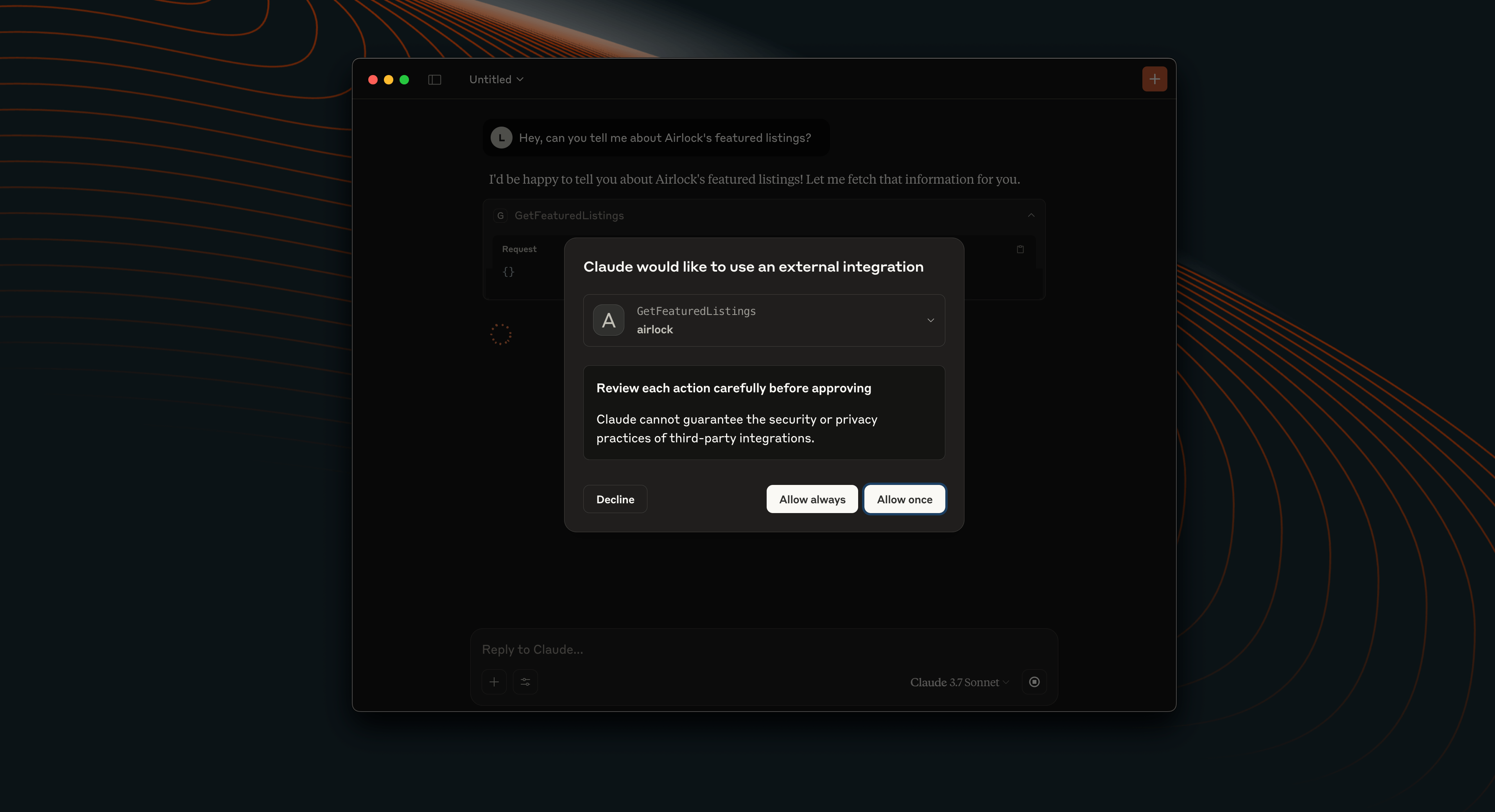
Task: Start a new chat with the plus button
Action: click(1154, 78)
